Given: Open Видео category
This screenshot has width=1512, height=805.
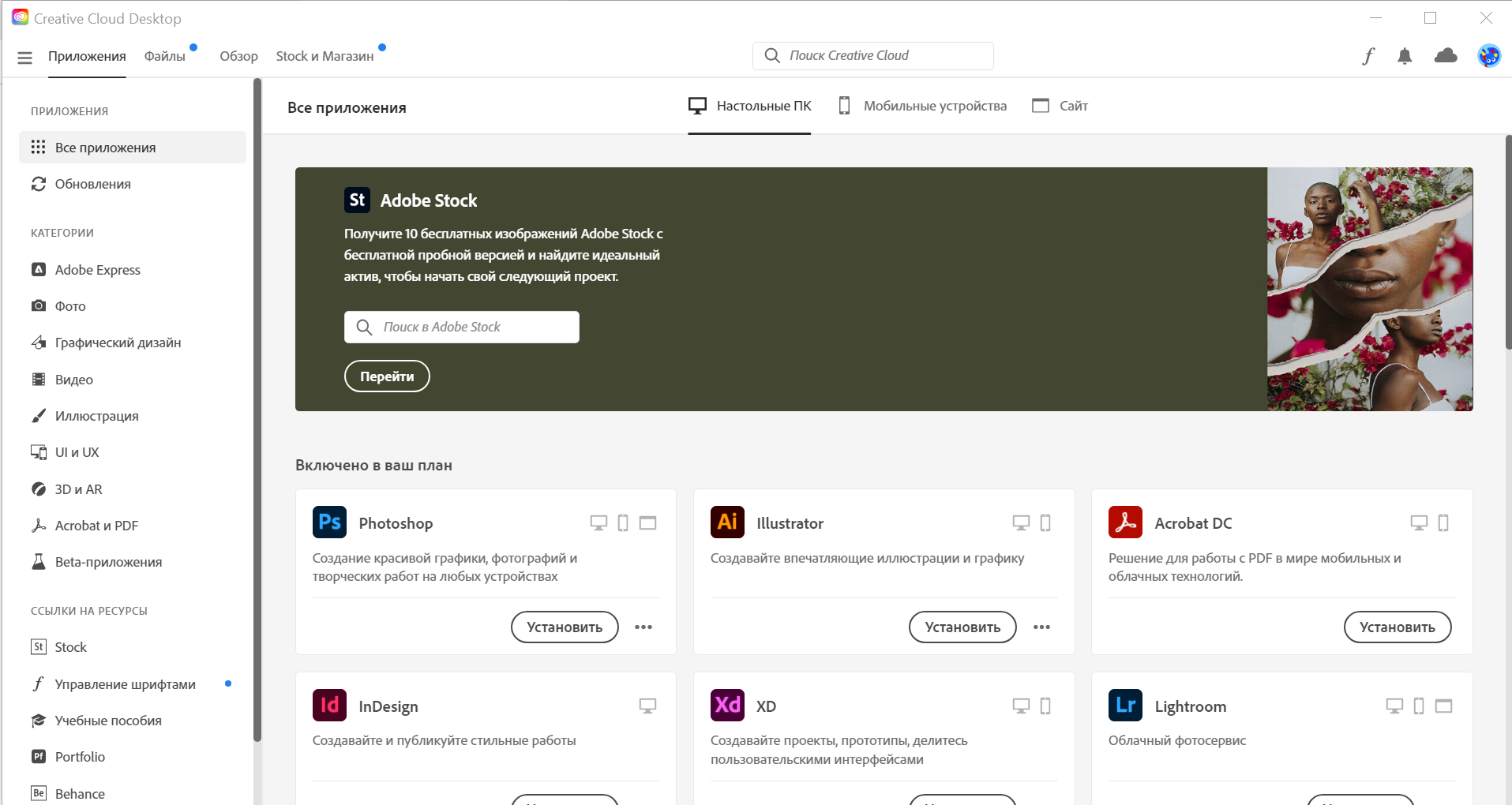Looking at the screenshot, I should [x=133, y=380].
